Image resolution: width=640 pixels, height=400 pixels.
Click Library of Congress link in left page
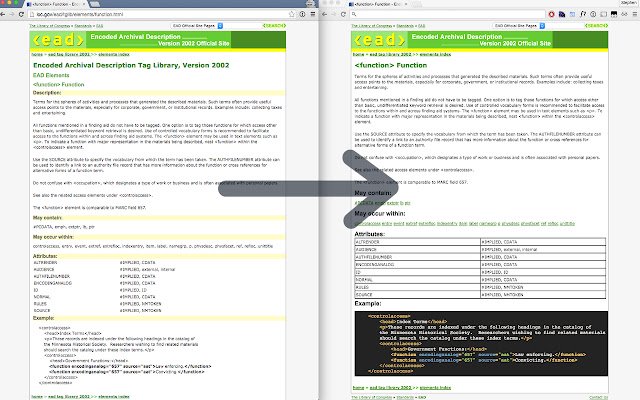[49, 26]
